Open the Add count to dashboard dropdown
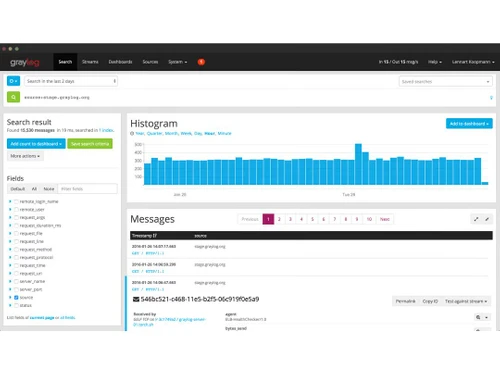 (36, 144)
